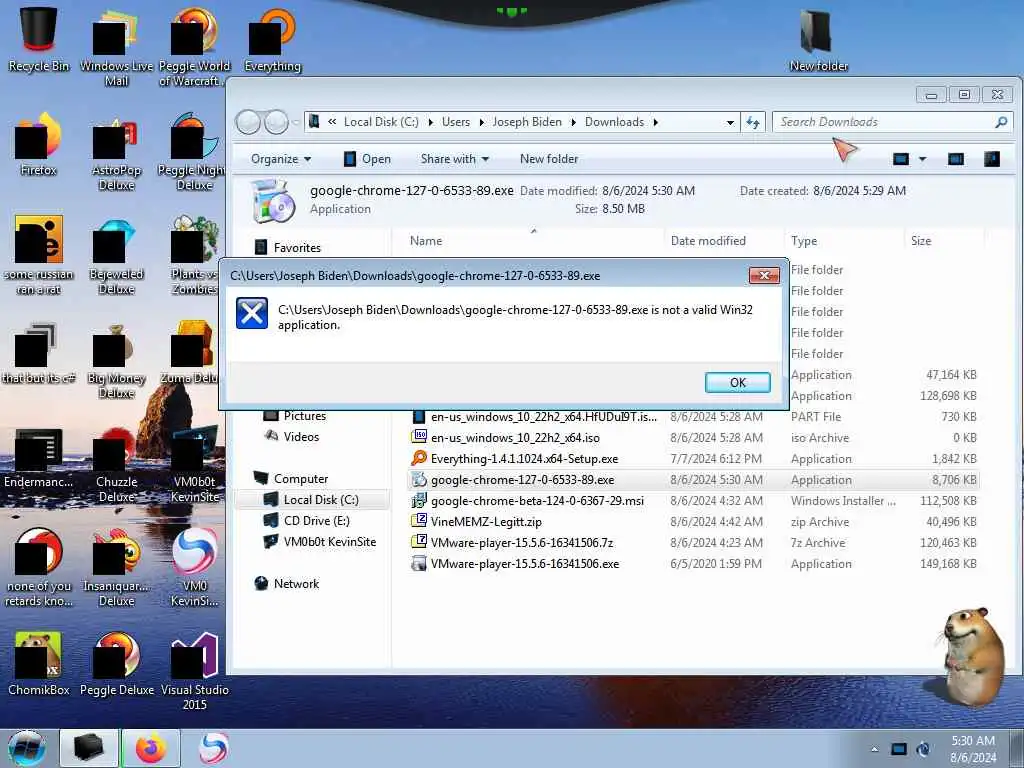Click the Windows Start orb
Screen dimensions: 1024x768
pos(27,748)
